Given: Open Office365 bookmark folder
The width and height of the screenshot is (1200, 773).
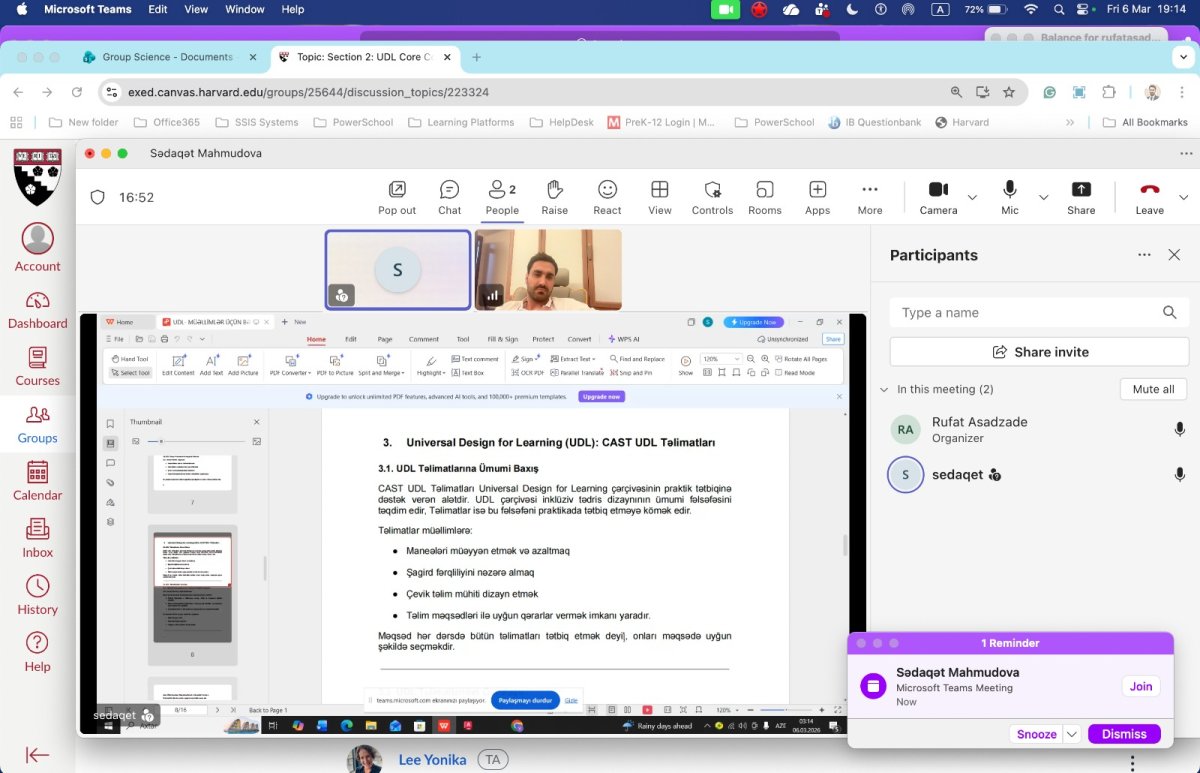Looking at the screenshot, I should [165, 122].
